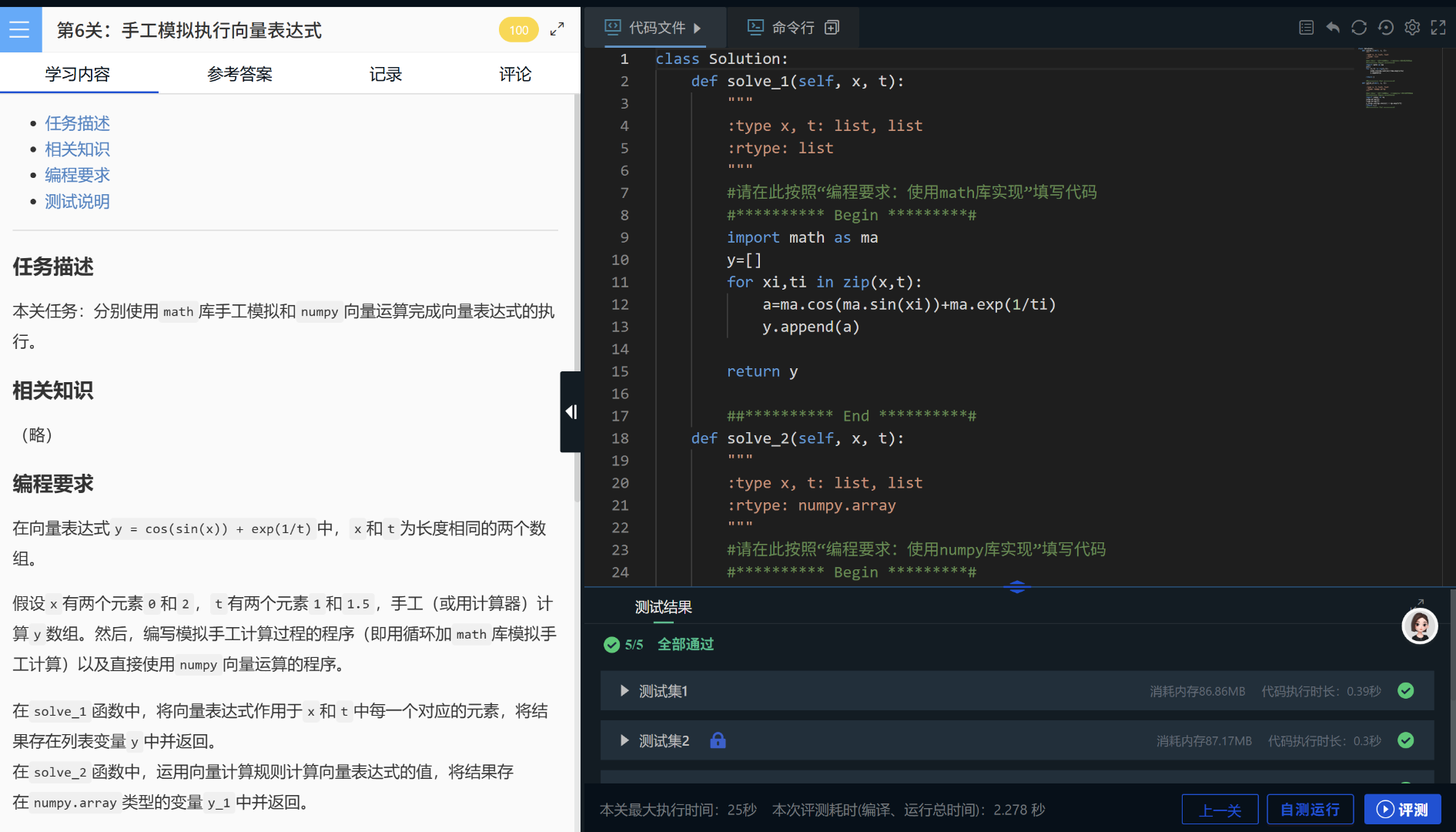
Task: Switch to 参考答案 tab
Action: (239, 74)
